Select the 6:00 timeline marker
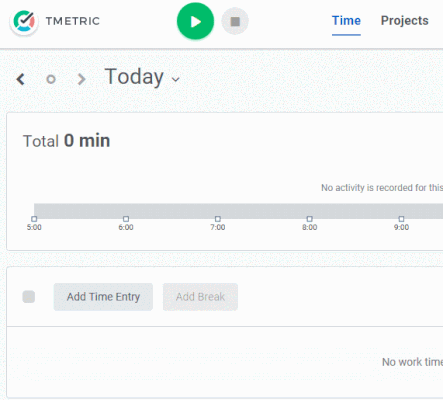The width and height of the screenshot is (443, 400). (x=126, y=219)
